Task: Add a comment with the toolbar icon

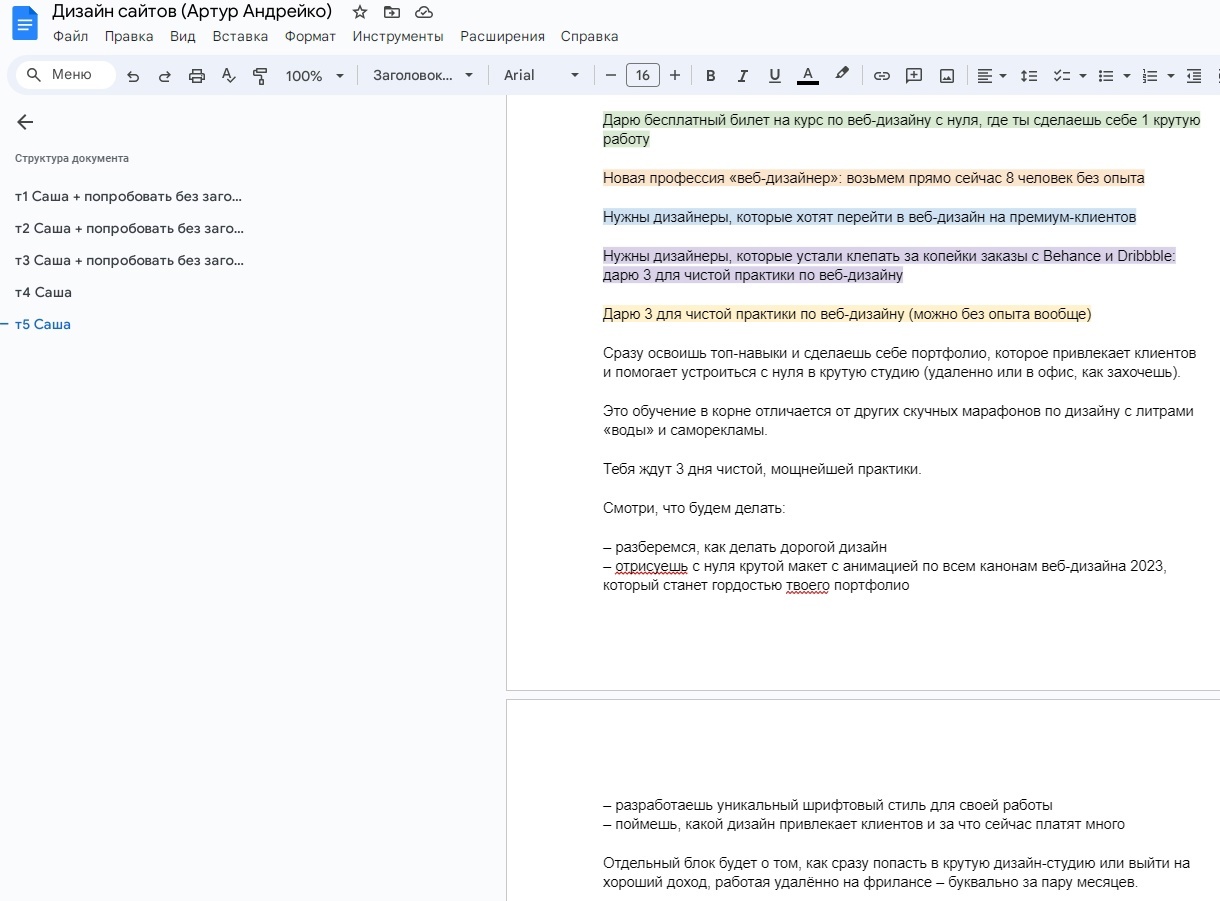Action: [914, 76]
